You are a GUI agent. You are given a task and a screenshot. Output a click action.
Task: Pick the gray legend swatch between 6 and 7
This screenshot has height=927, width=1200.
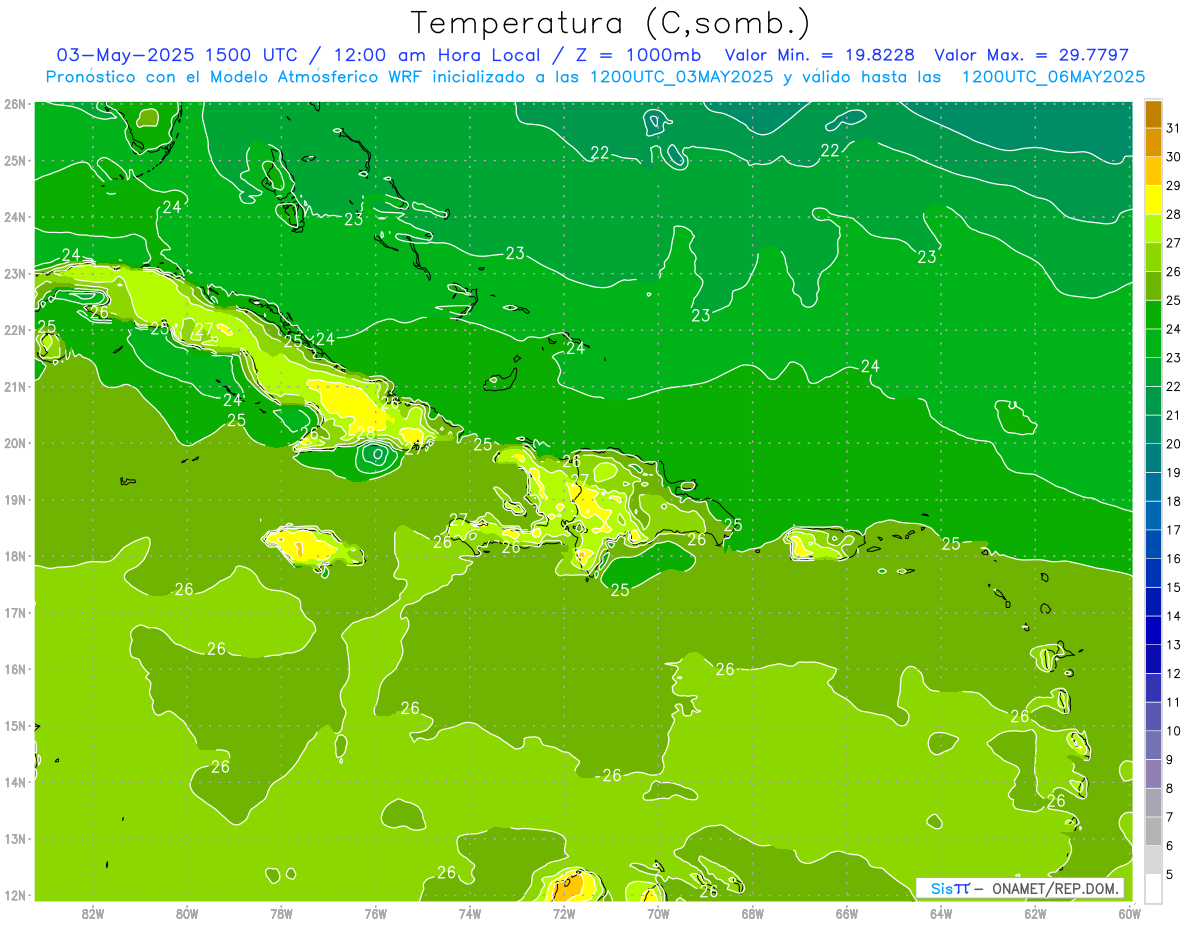click(1153, 831)
